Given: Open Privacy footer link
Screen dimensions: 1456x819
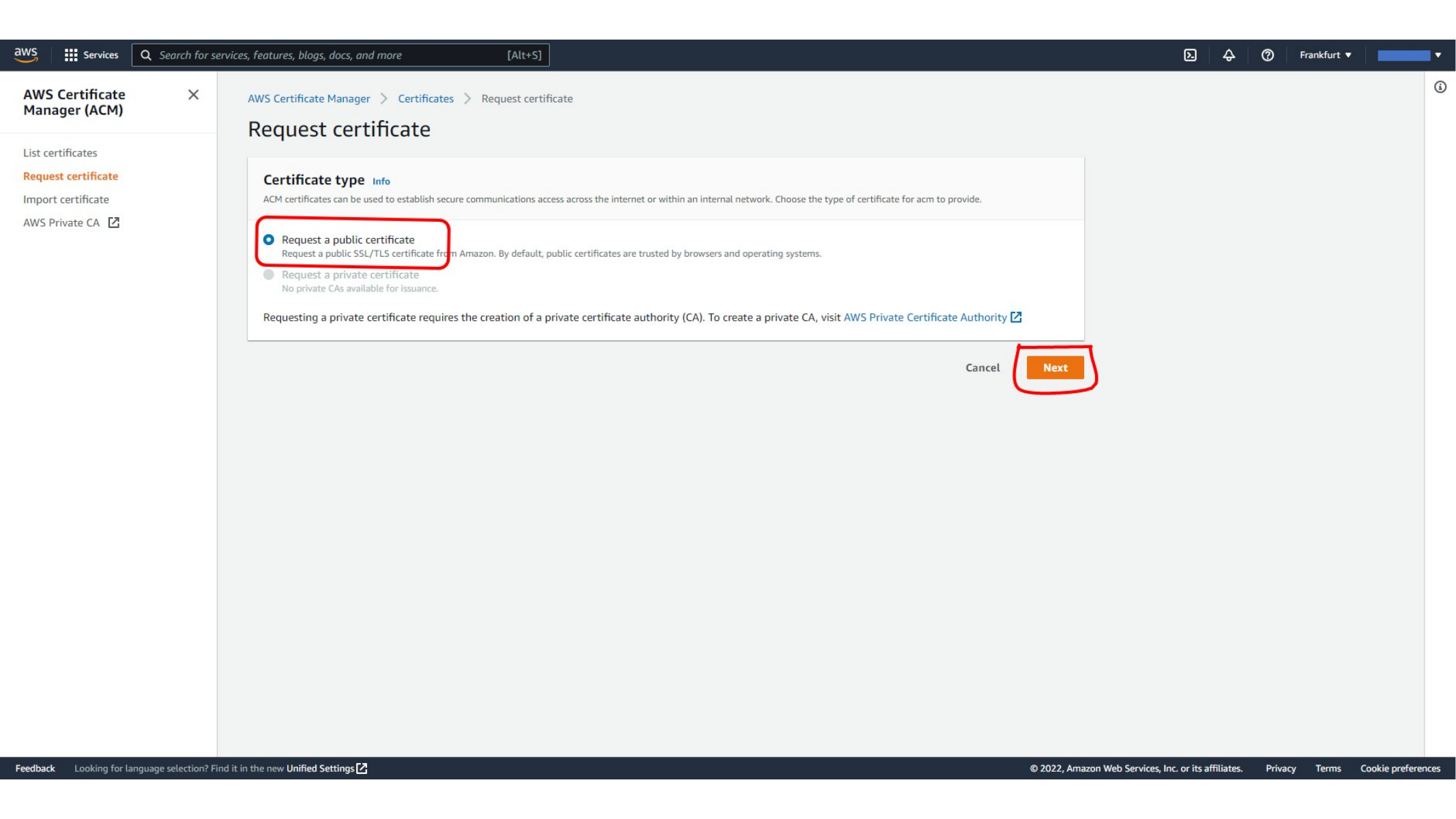Looking at the screenshot, I should coord(1281,768).
